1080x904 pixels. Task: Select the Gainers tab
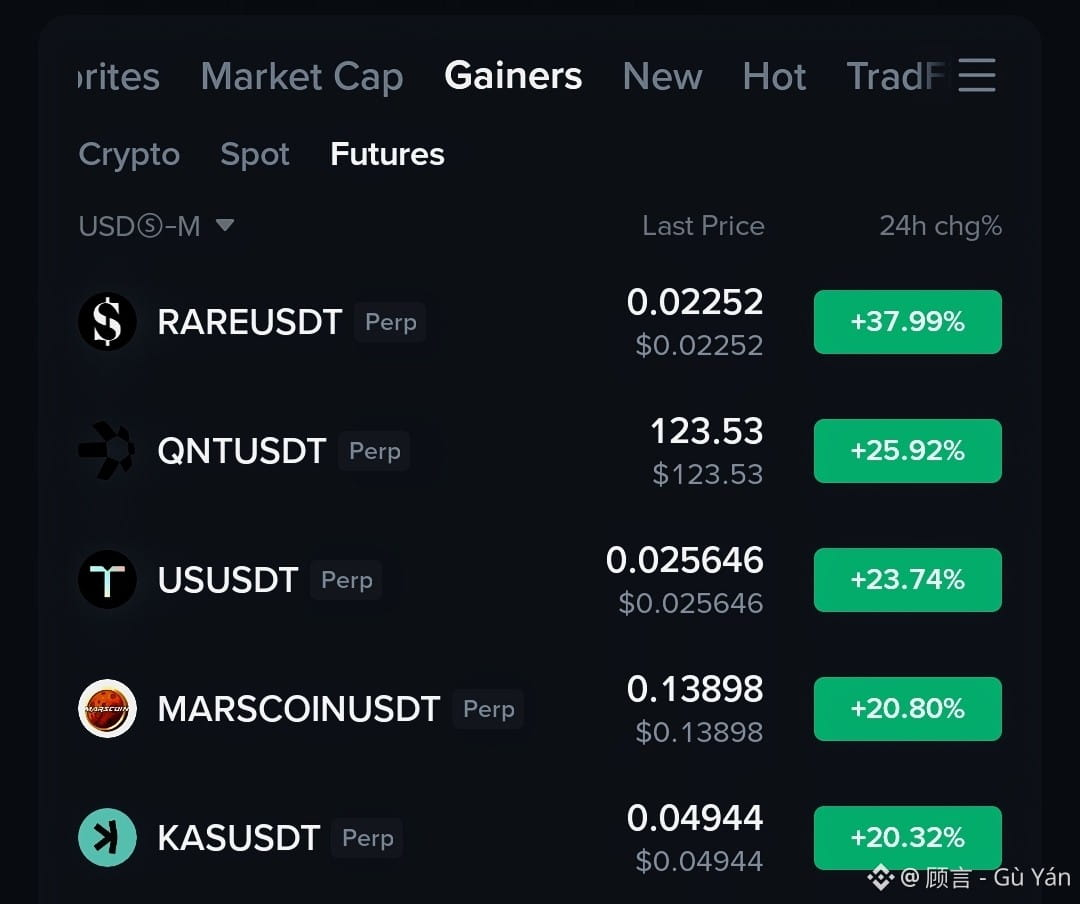coord(513,75)
